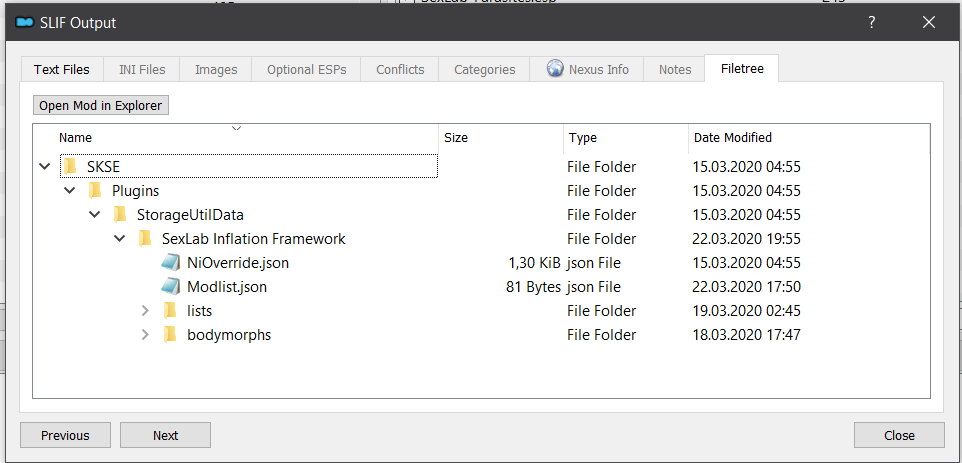Click the Nexus Info globe icon
Screen dimensions: 962x463
(x=555, y=69)
